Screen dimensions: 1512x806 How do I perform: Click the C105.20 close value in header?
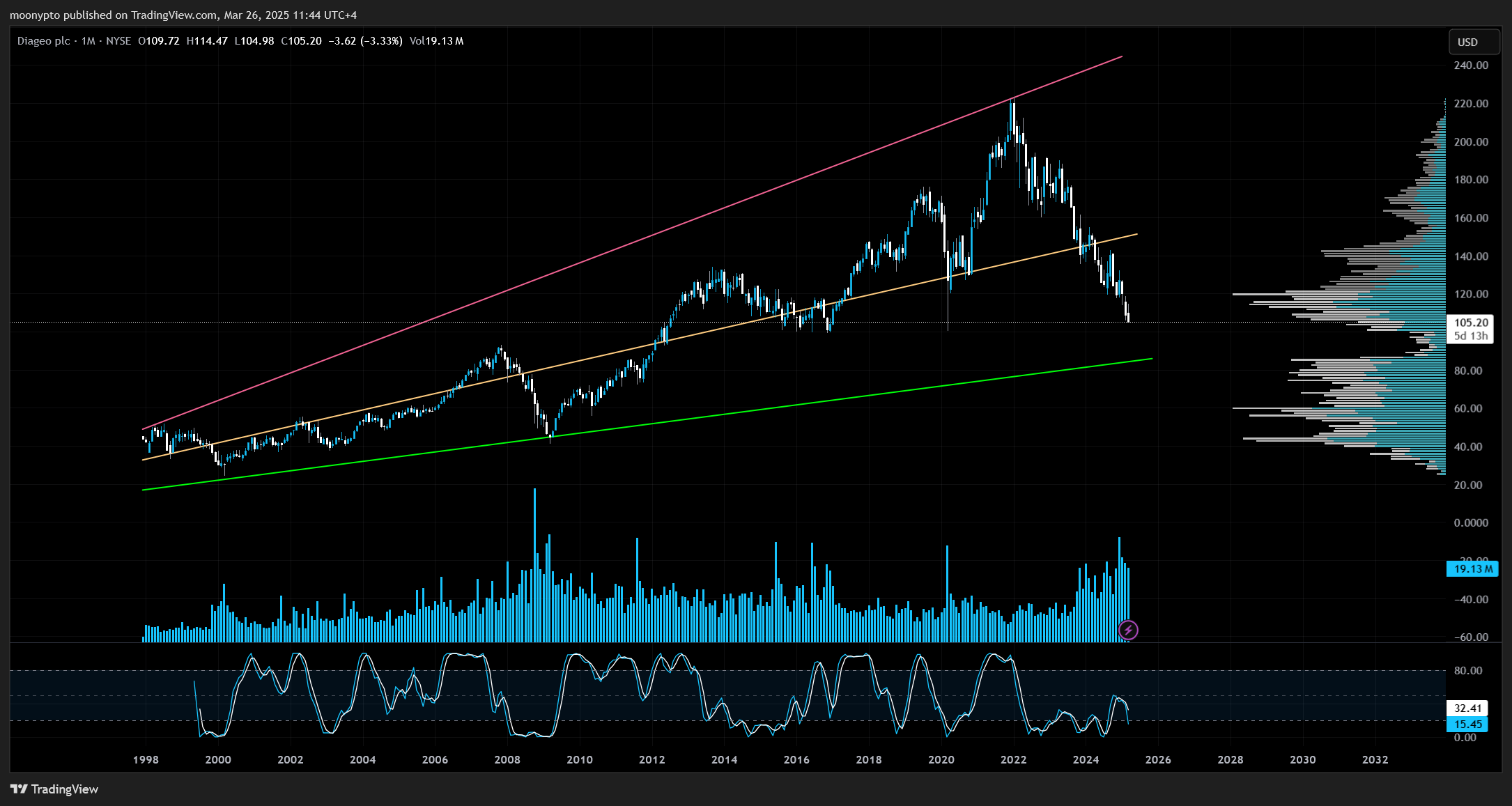(302, 41)
